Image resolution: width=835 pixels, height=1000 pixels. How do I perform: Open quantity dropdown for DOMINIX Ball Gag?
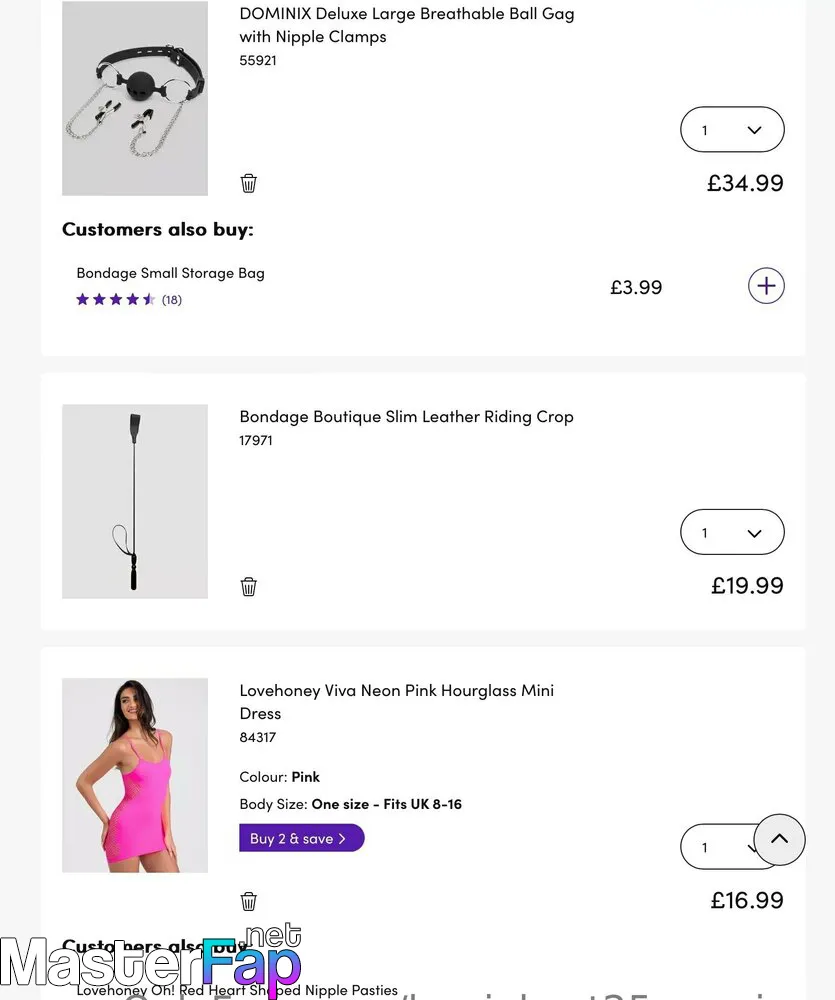tap(732, 129)
